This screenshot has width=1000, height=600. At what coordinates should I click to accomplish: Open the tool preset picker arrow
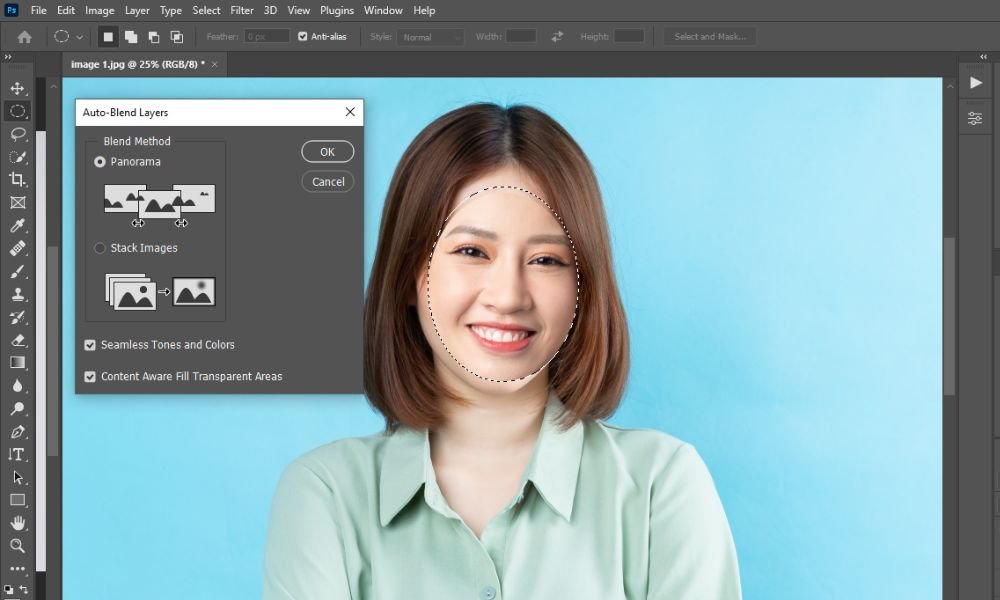pos(80,37)
